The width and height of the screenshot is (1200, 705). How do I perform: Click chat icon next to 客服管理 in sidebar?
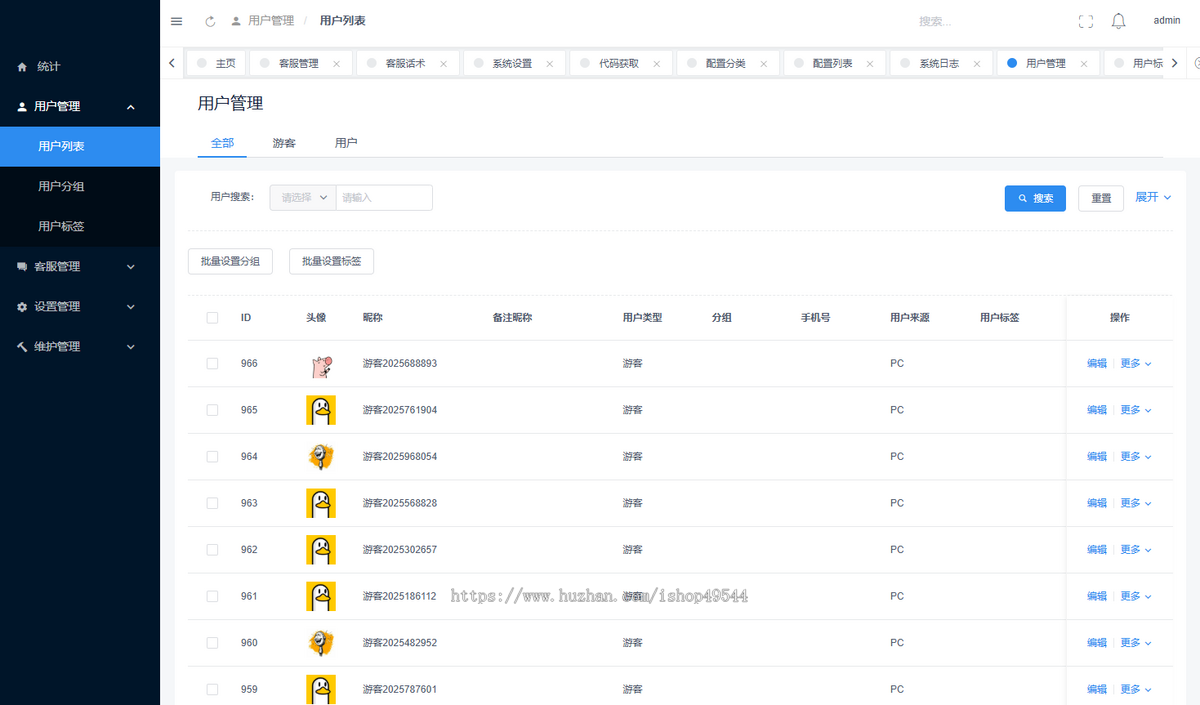coord(22,267)
